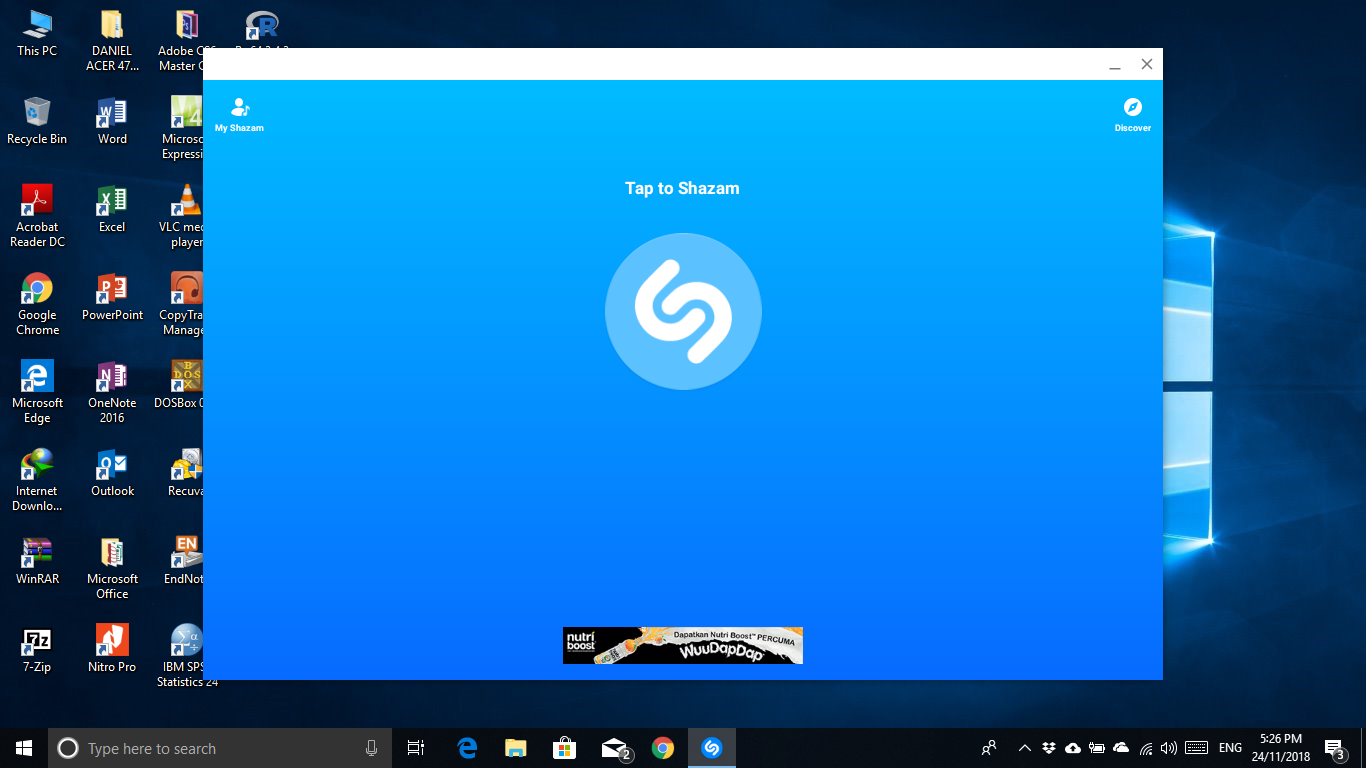Image resolution: width=1366 pixels, height=768 pixels.
Task: Open File Explorer from taskbar
Action: coord(516,748)
